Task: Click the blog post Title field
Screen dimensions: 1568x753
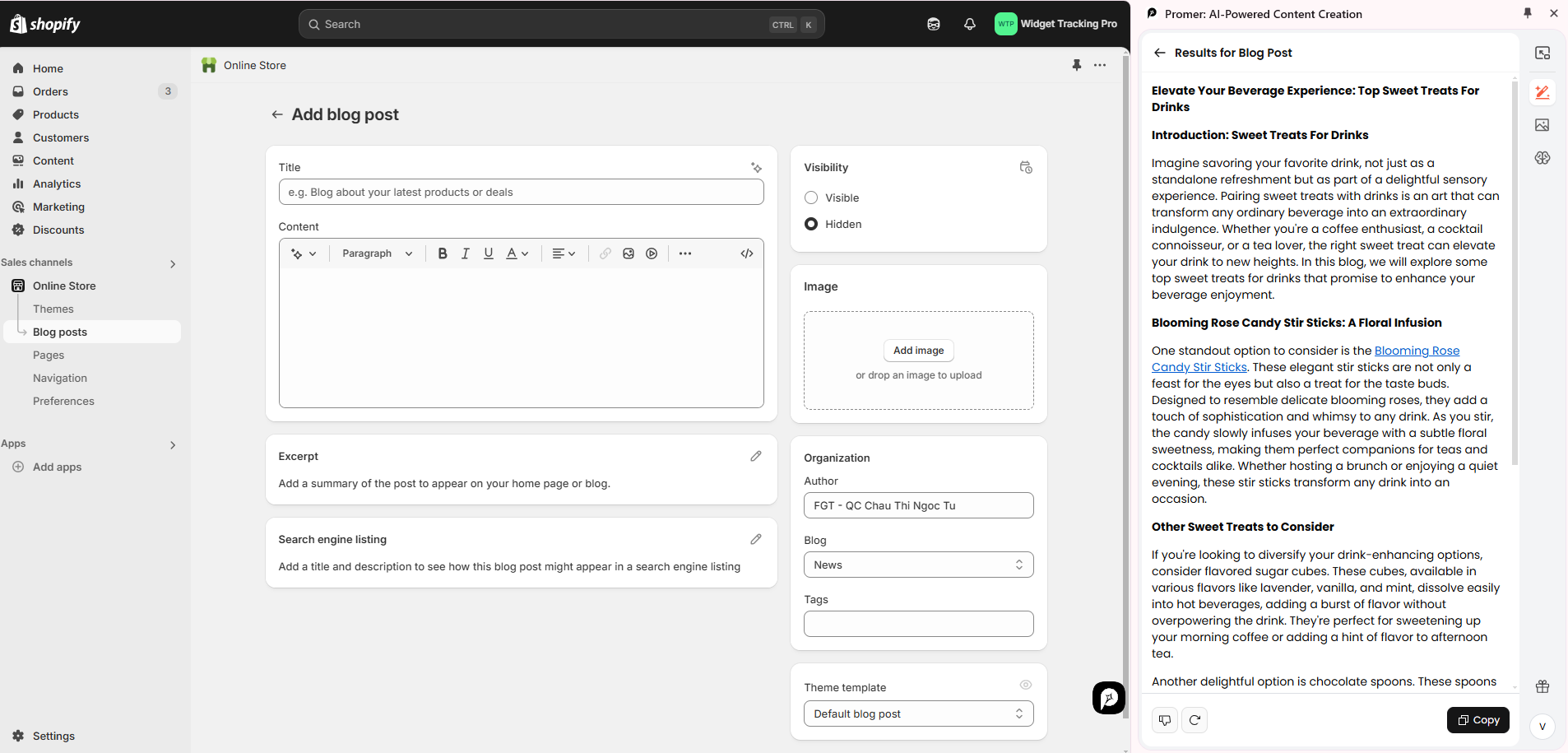Action: point(521,192)
